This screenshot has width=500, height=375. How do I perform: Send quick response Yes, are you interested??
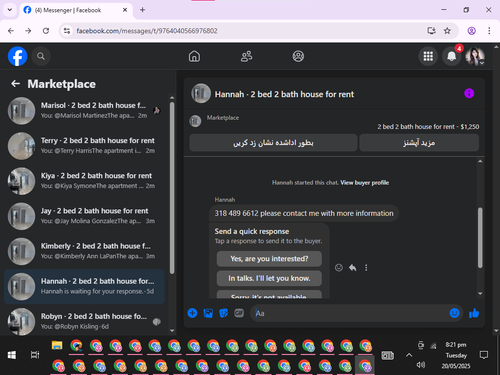269,259
